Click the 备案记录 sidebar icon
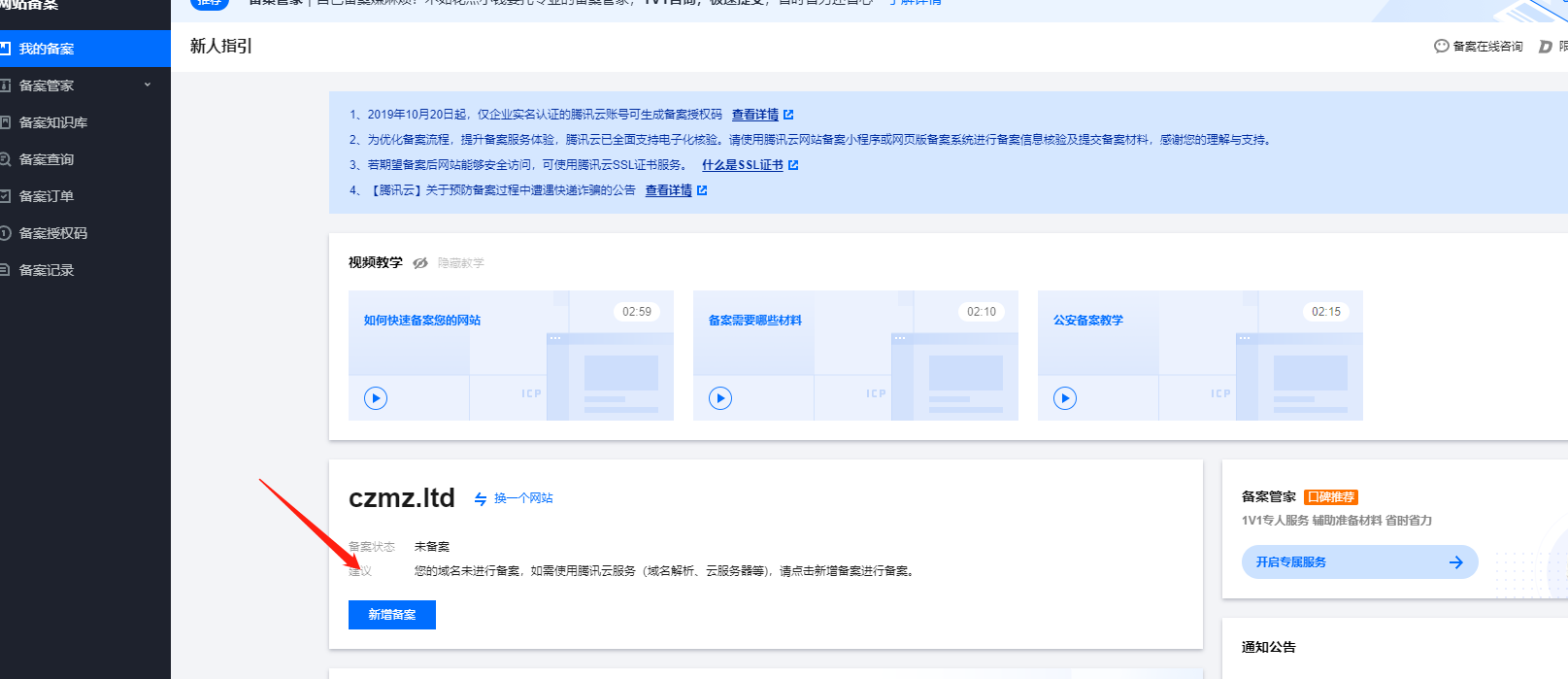The image size is (1568, 679). click(5, 270)
